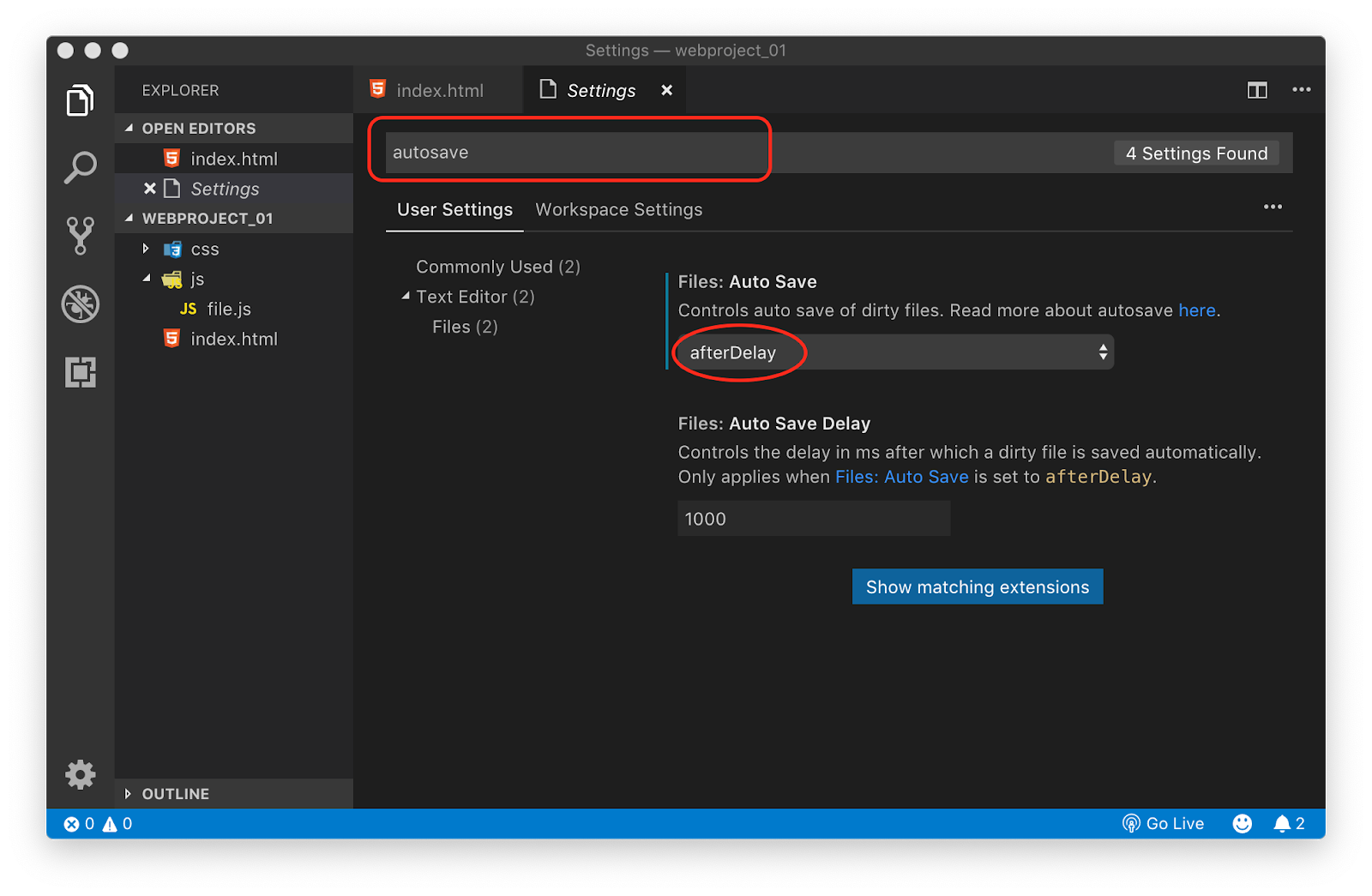
Task: Open Source Control from activity bar
Action: tap(80, 235)
